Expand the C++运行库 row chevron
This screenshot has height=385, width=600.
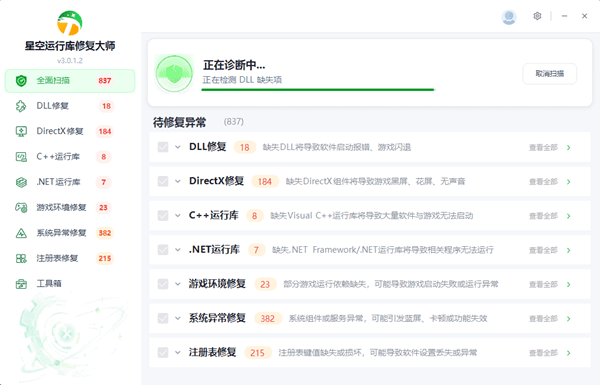(178, 215)
